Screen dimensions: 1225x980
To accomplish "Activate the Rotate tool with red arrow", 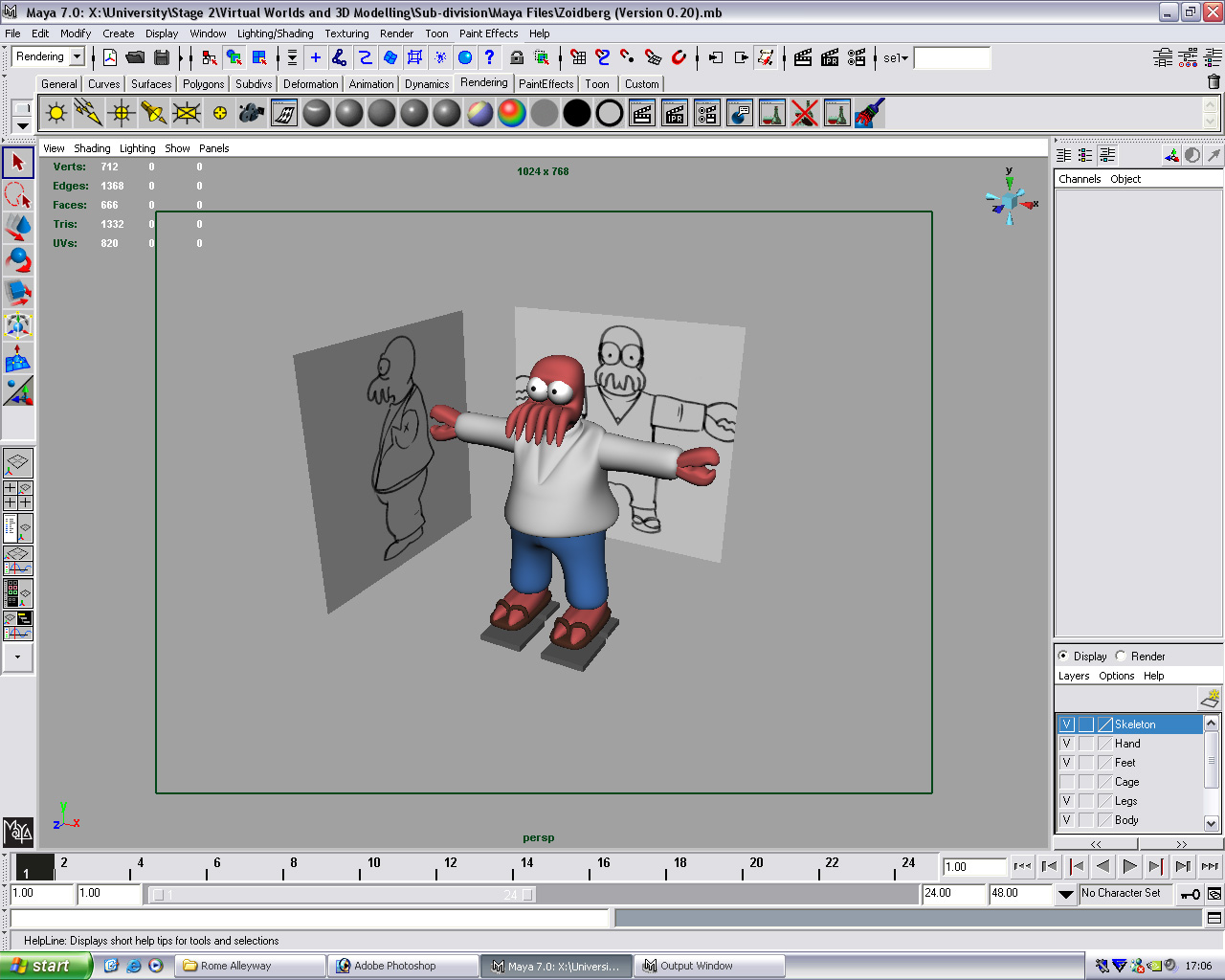I will point(18,259).
